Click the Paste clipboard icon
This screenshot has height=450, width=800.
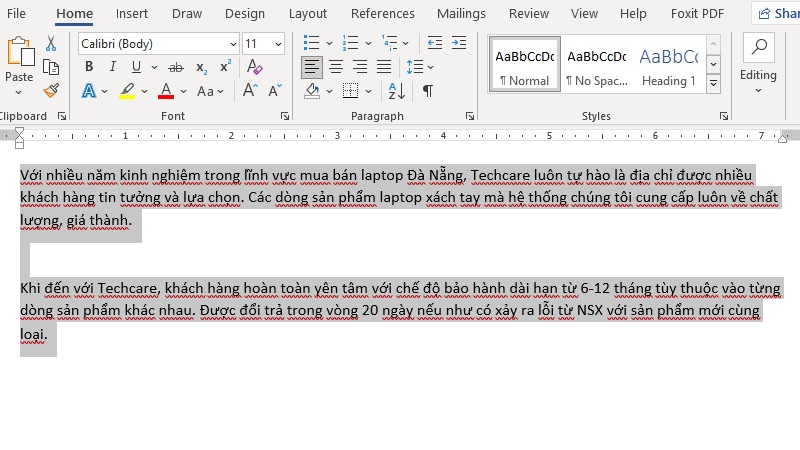pos(20,52)
